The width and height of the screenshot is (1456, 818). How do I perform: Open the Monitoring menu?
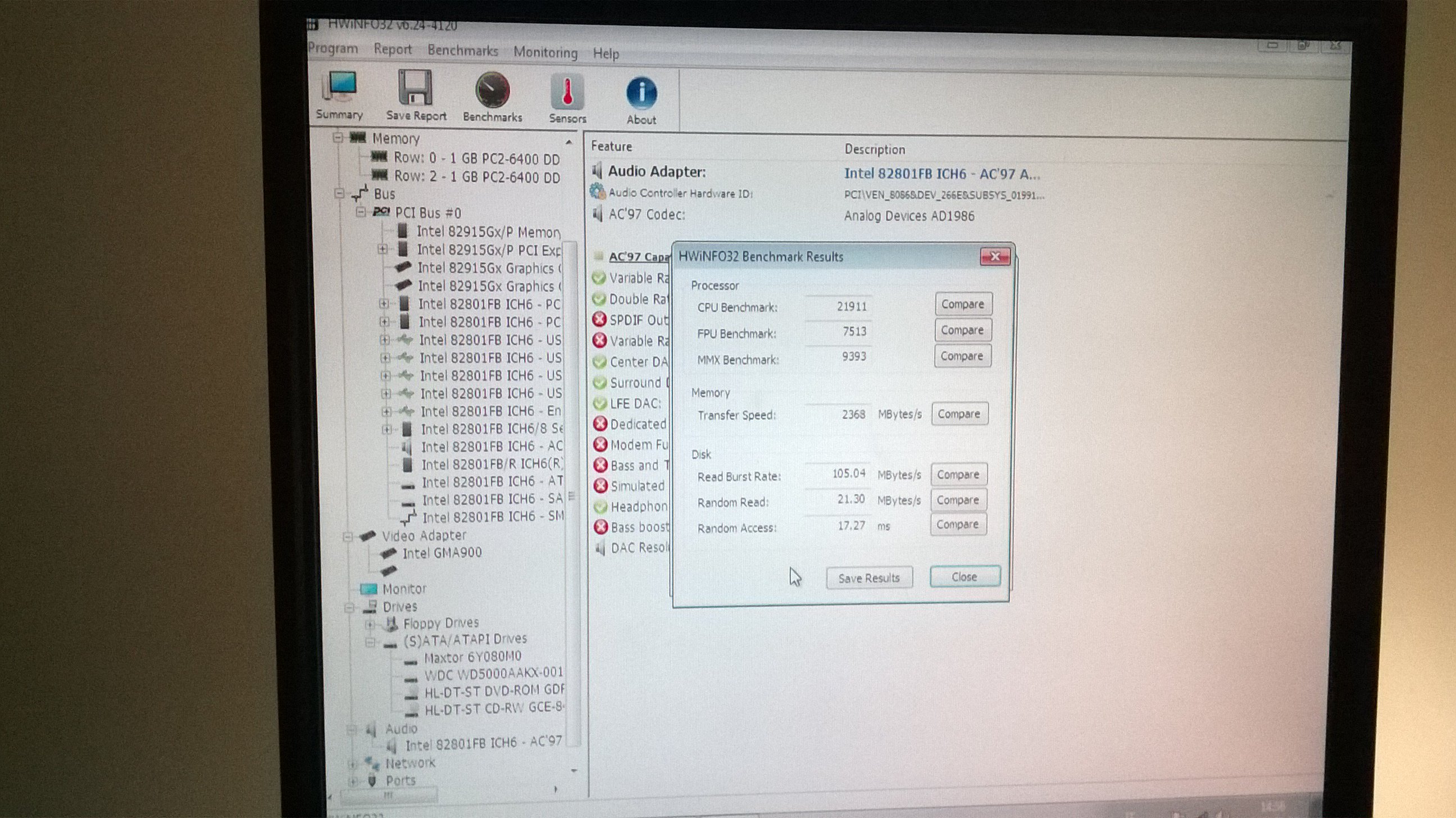click(x=545, y=53)
